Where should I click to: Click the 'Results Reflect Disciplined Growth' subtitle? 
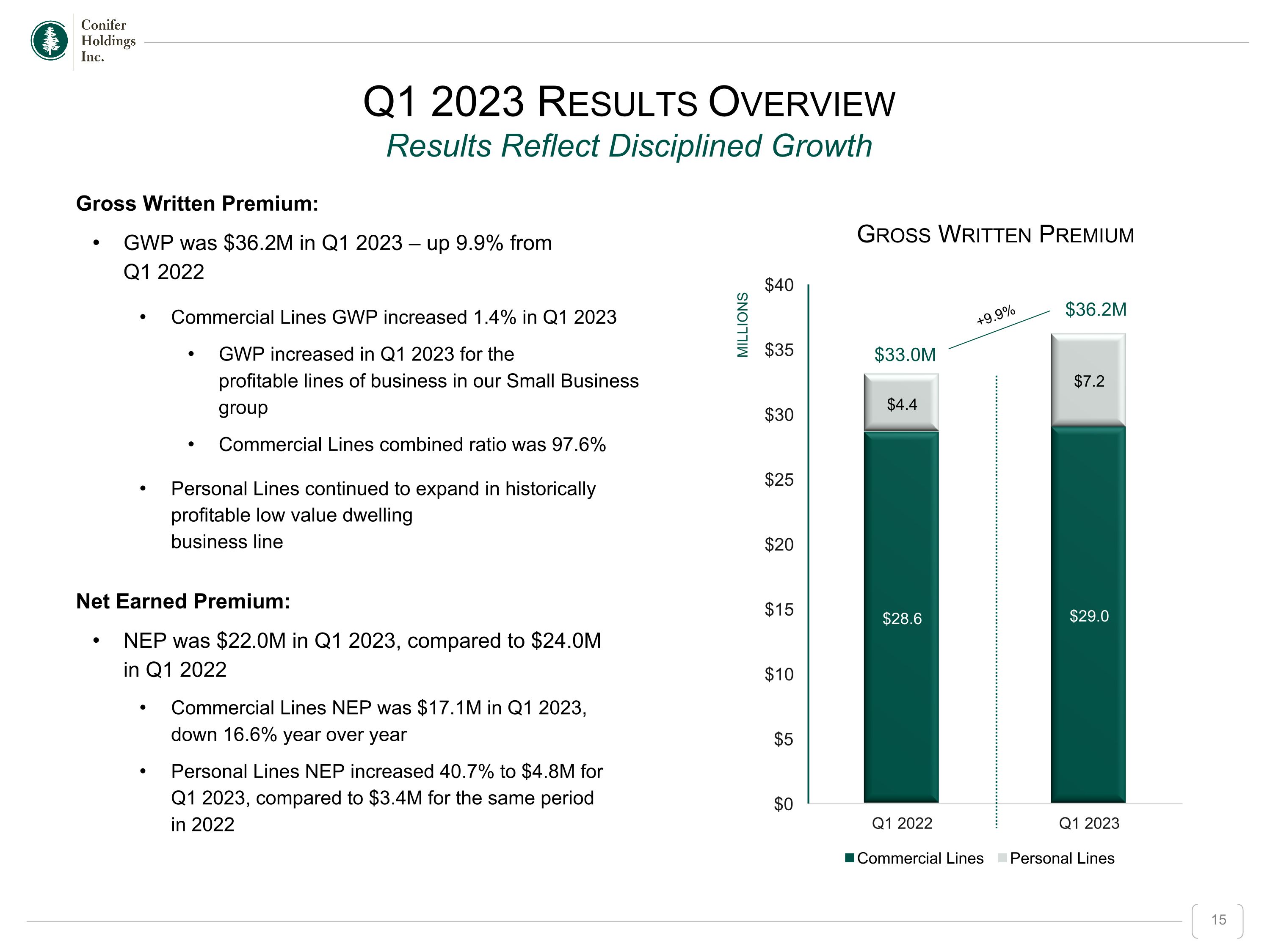629,146
